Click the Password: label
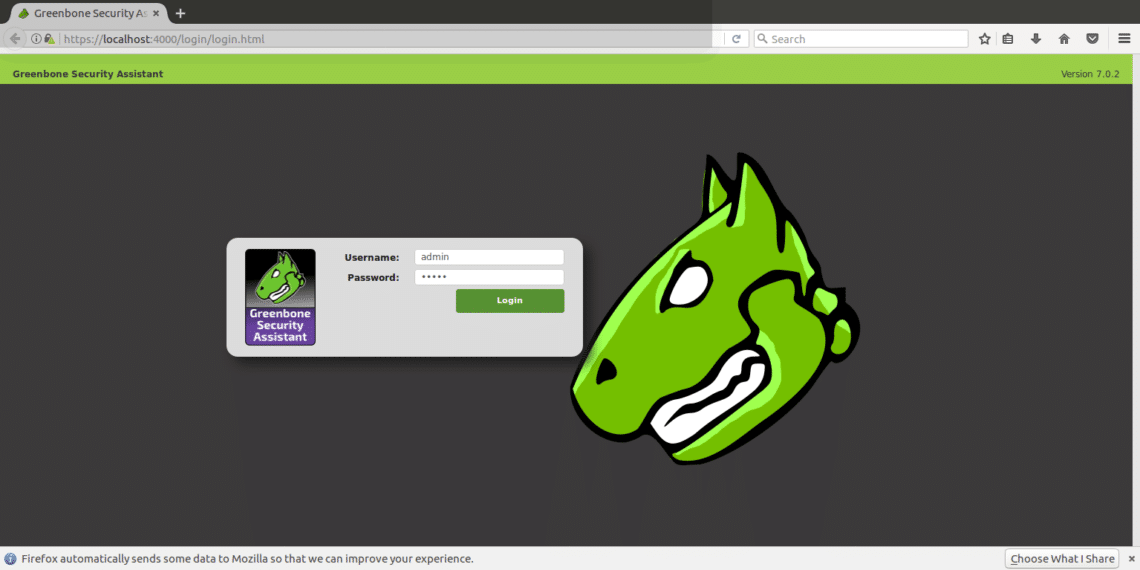The width and height of the screenshot is (1140, 570). point(373,278)
